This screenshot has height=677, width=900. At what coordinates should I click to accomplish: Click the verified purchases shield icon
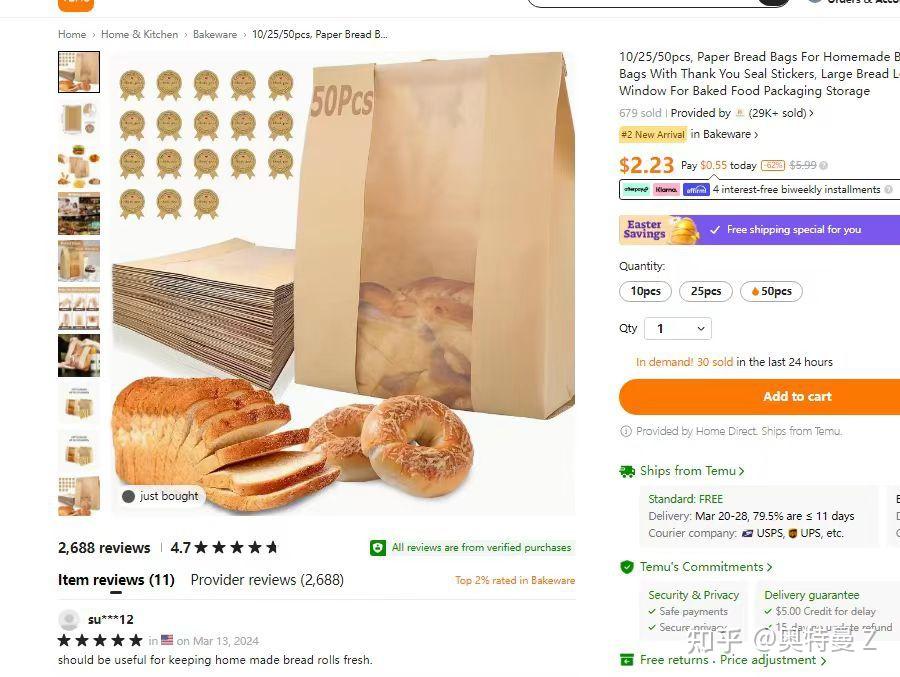tap(378, 548)
